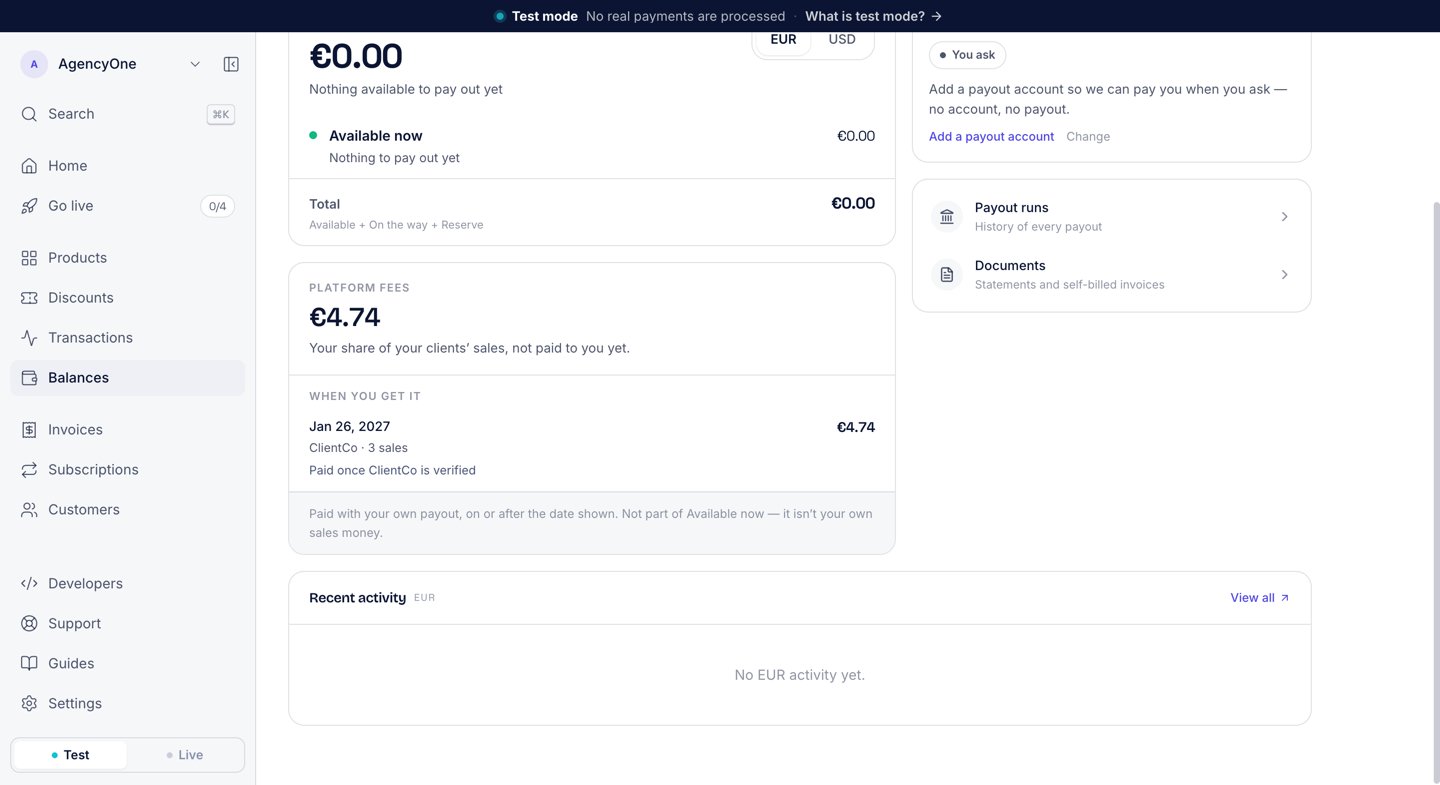Open Home in the sidebar

(127, 166)
